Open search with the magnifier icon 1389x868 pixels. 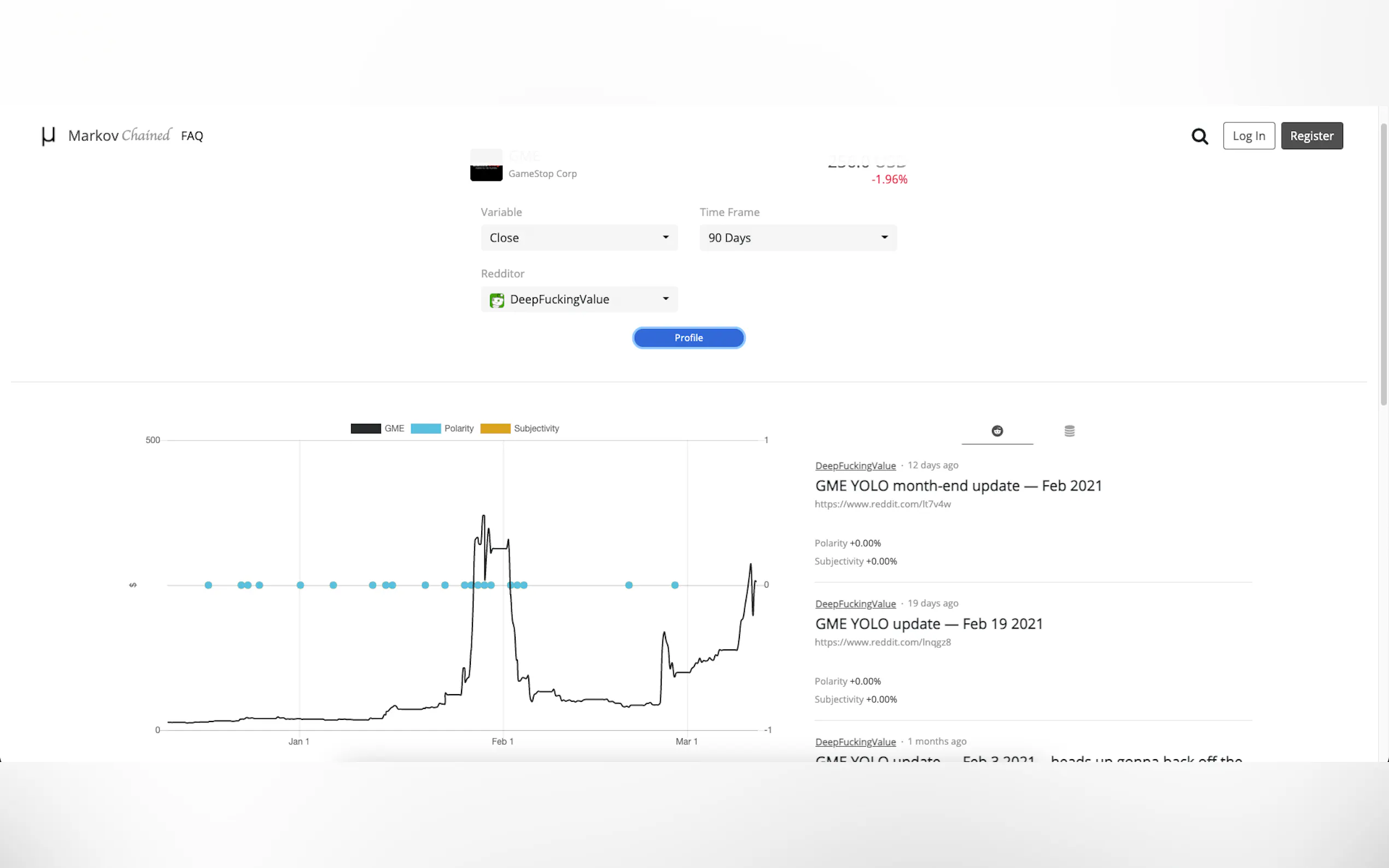point(1199,136)
